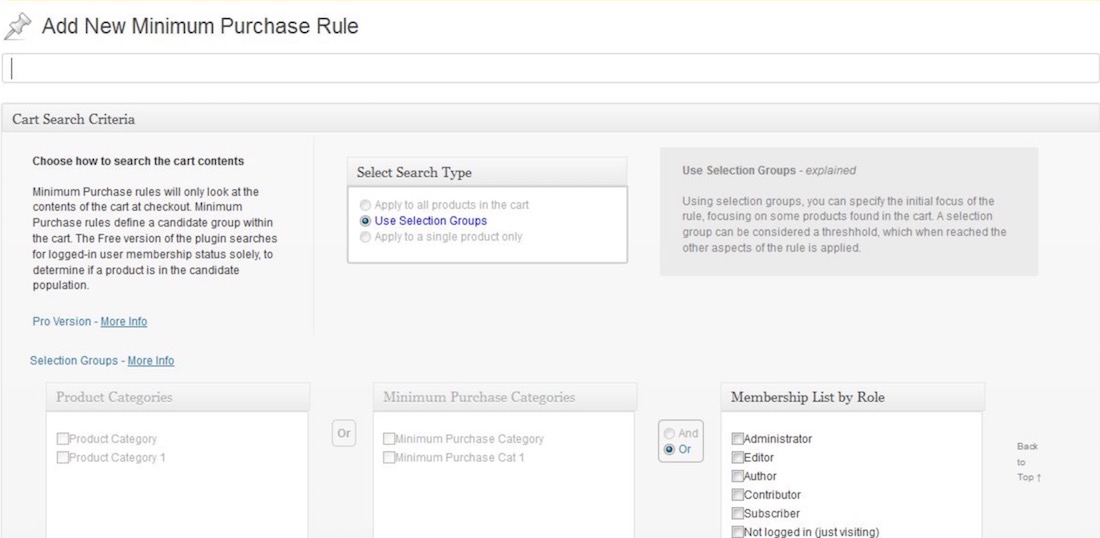Tick the Subscriber role checkbox
The width and height of the screenshot is (1100, 538).
pos(737,513)
